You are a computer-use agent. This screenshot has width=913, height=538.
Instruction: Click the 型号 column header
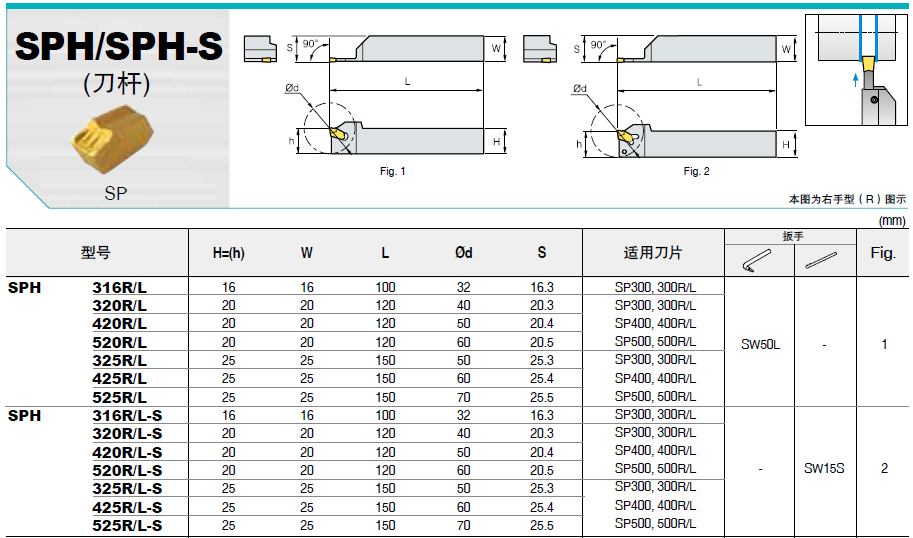(96, 253)
